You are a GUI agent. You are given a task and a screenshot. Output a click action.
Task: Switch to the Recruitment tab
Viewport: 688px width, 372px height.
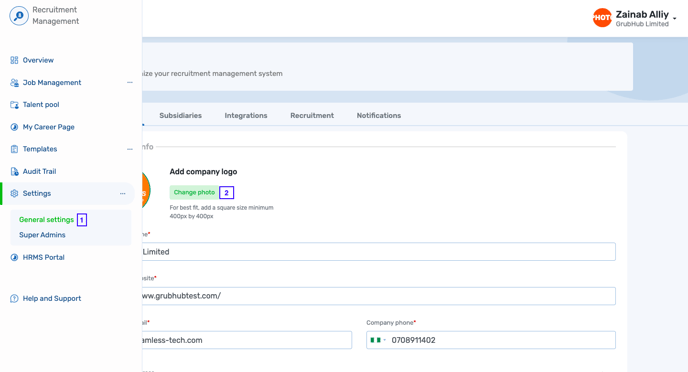pyautogui.click(x=312, y=115)
